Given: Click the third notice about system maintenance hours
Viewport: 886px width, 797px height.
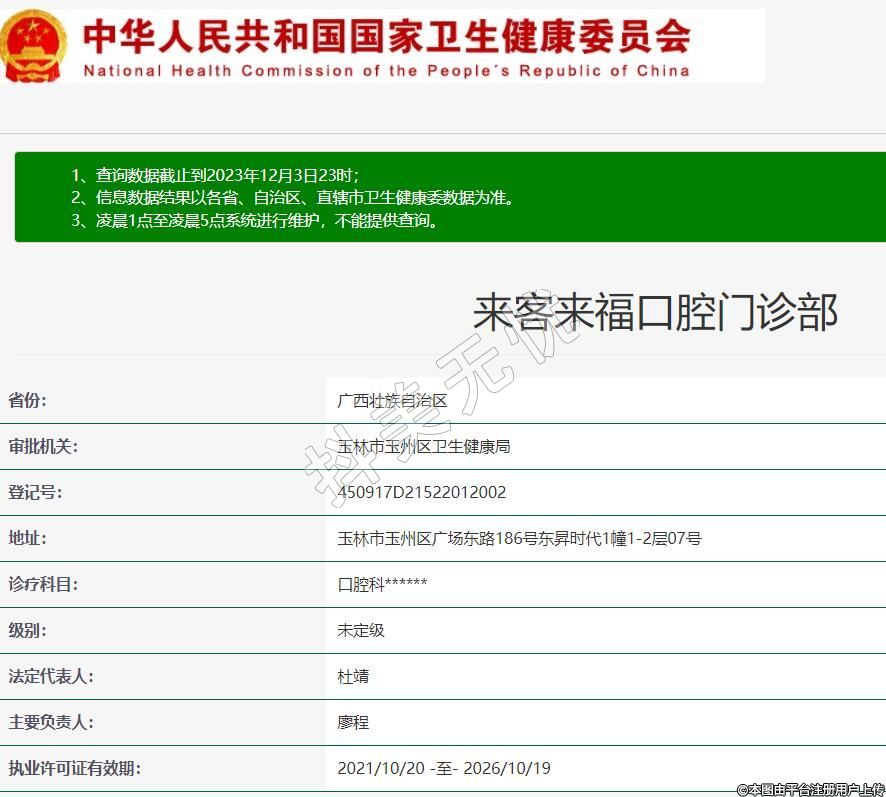Looking at the screenshot, I should point(255,221).
